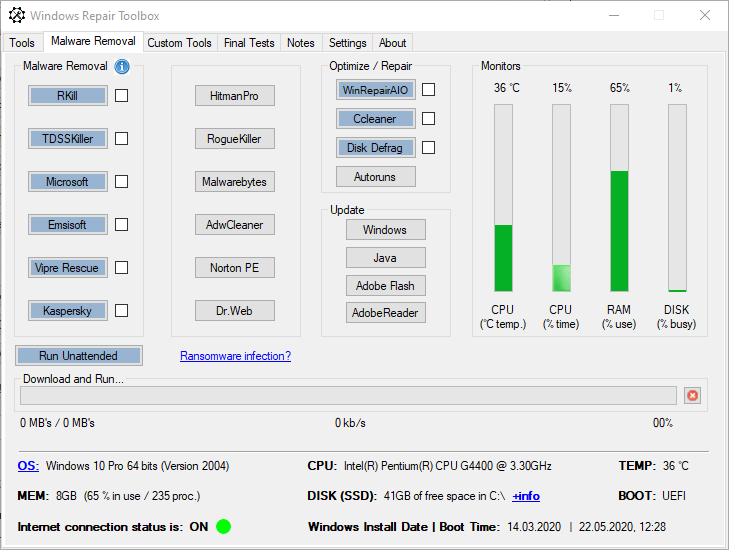The height and width of the screenshot is (550, 729).
Task: Click the Download and Run progress bar
Action: 348,396
